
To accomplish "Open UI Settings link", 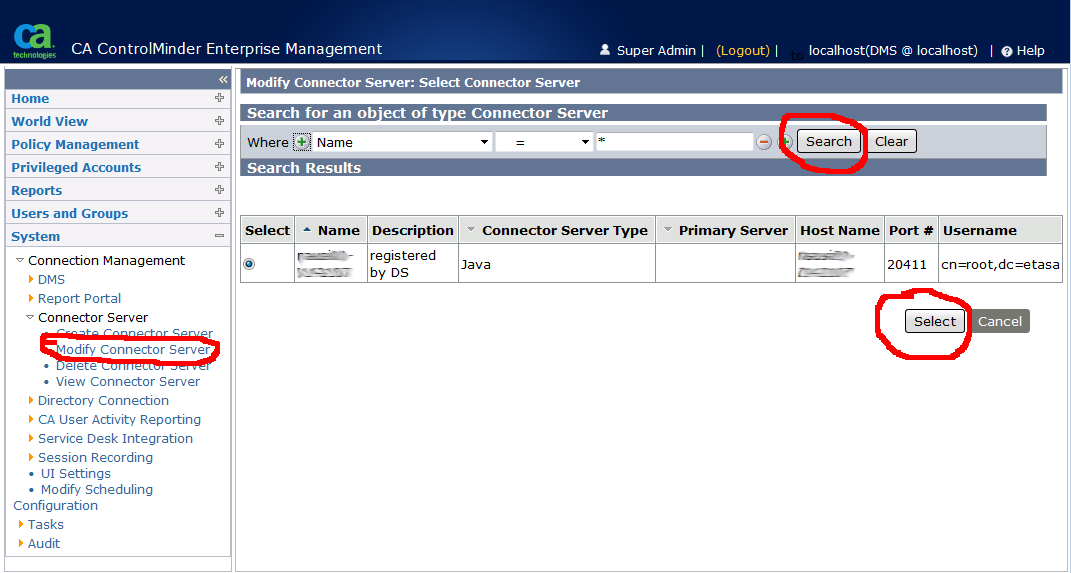I will [76, 473].
